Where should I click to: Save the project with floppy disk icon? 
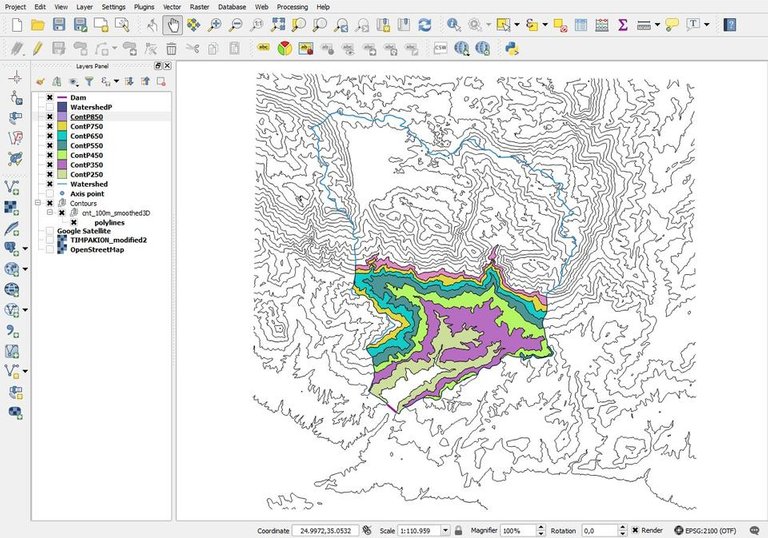tap(59, 24)
